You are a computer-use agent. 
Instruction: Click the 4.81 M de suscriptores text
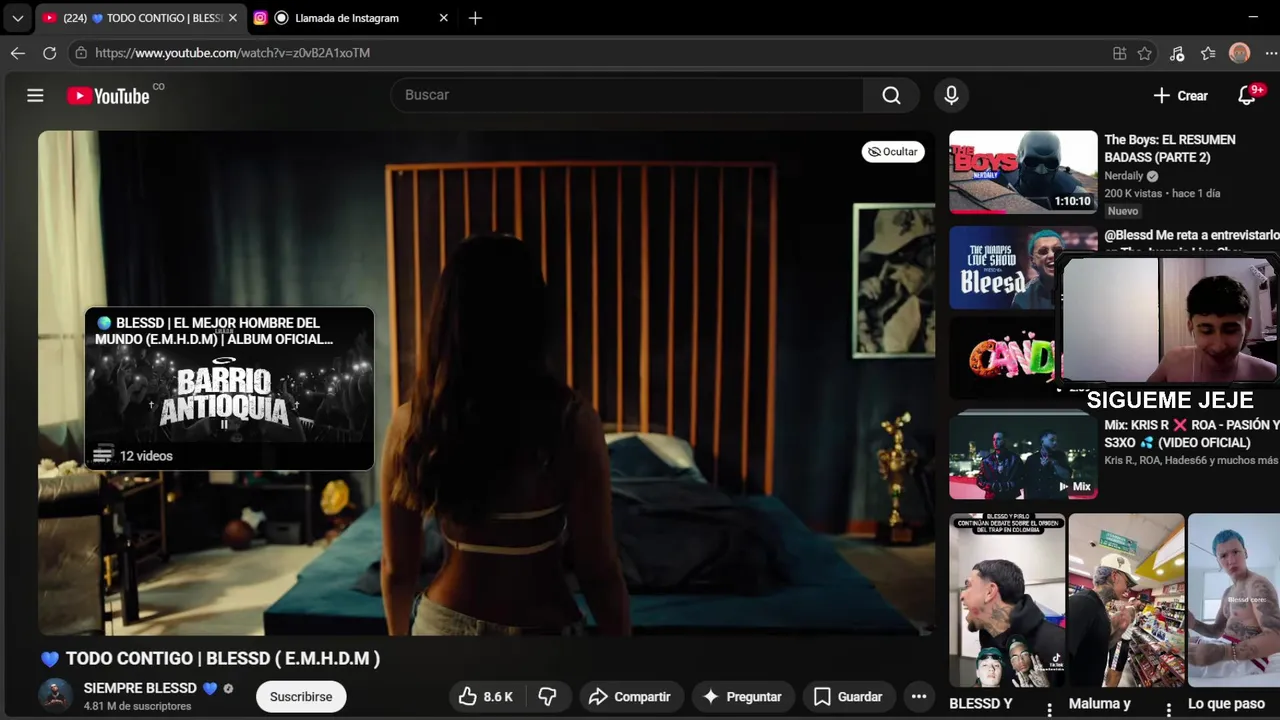[137, 706]
